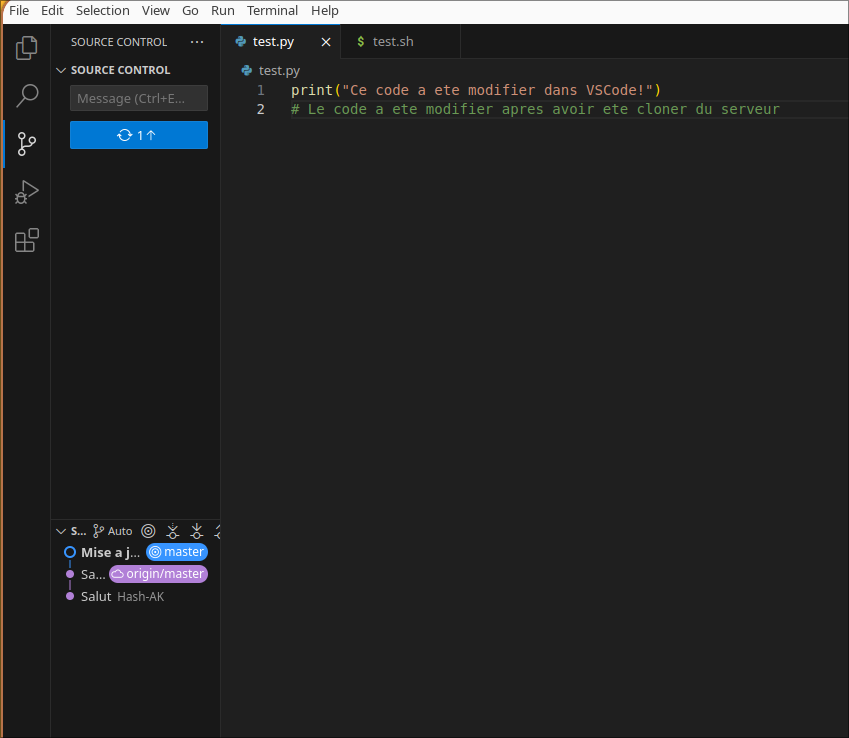849x738 pixels.
Task: Open the Selection menu
Action: (x=103, y=10)
